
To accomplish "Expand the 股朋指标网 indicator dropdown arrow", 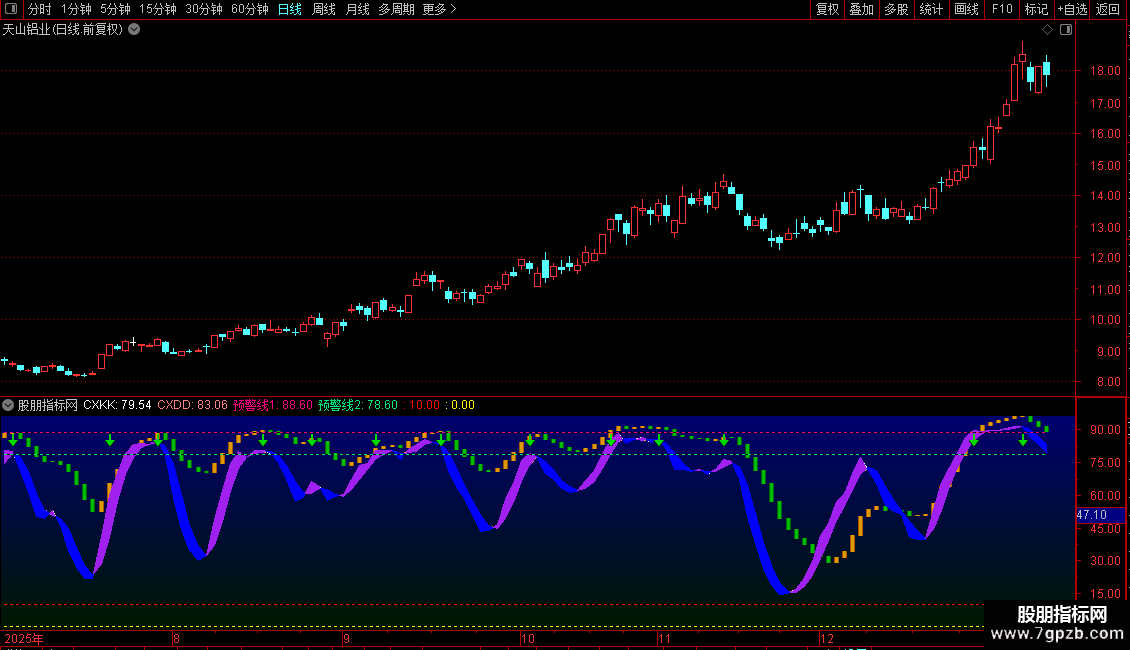I will tap(8, 405).
